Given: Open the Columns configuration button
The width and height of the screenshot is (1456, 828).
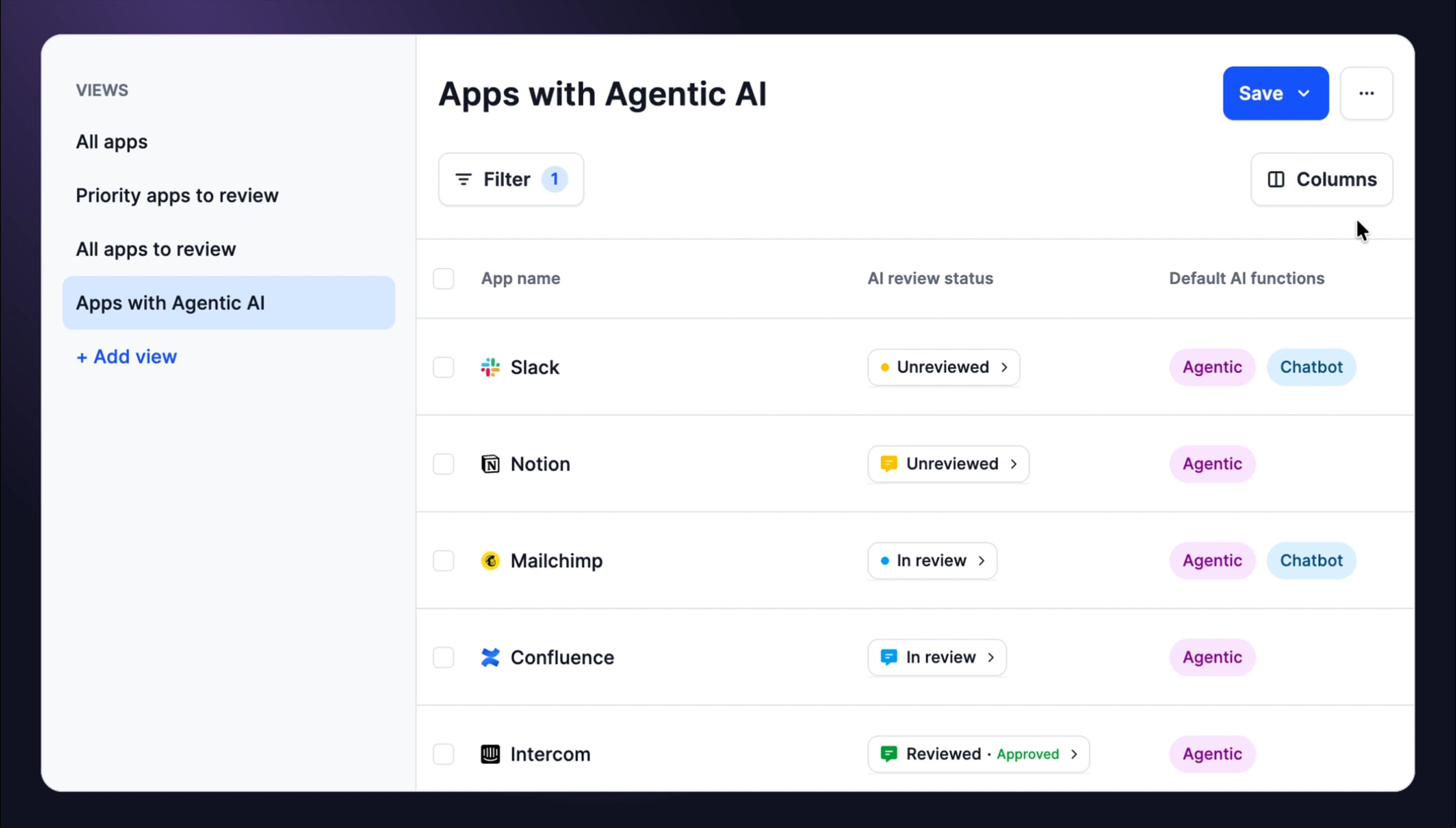Looking at the screenshot, I should [1322, 179].
